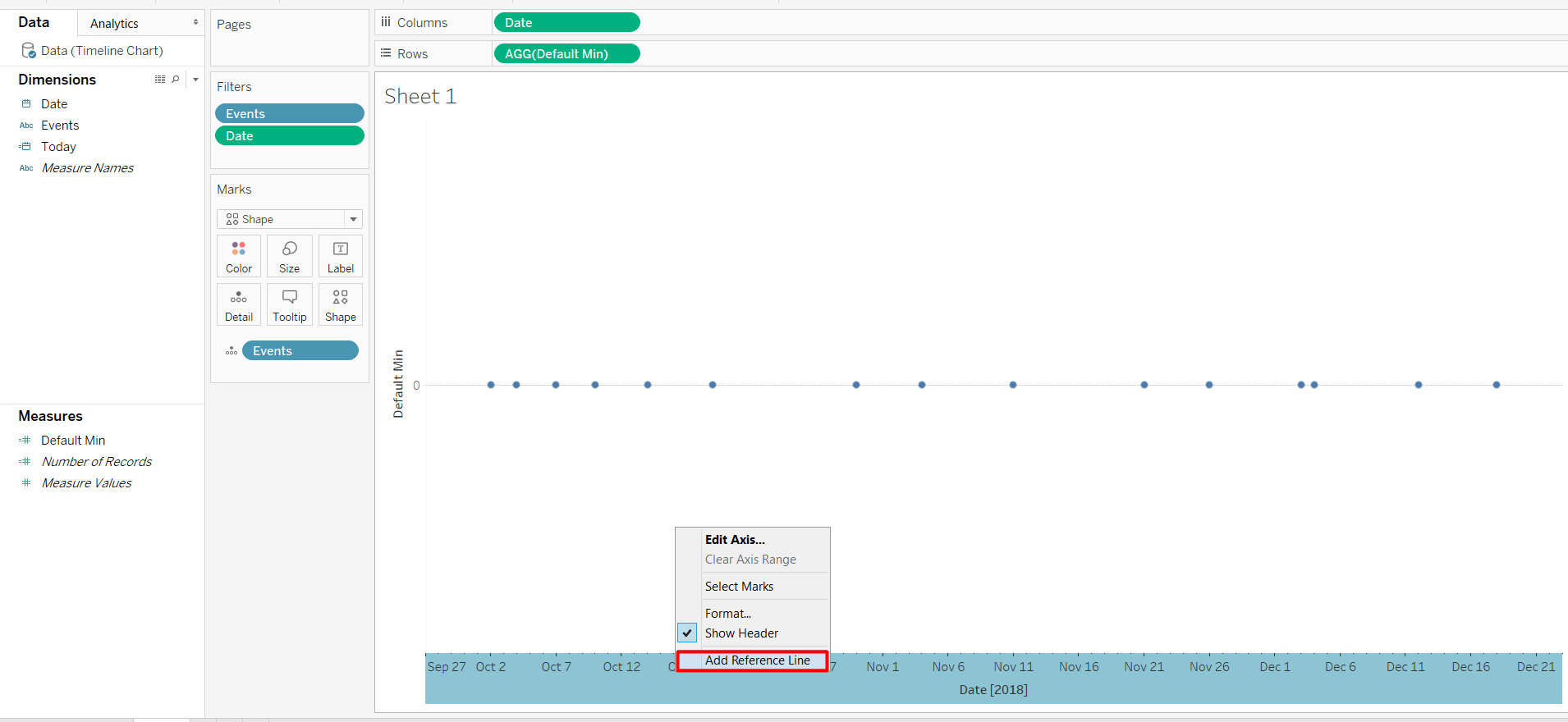The width and height of the screenshot is (1568, 722).
Task: Select Date pill on Columns shelf
Action: click(566, 23)
